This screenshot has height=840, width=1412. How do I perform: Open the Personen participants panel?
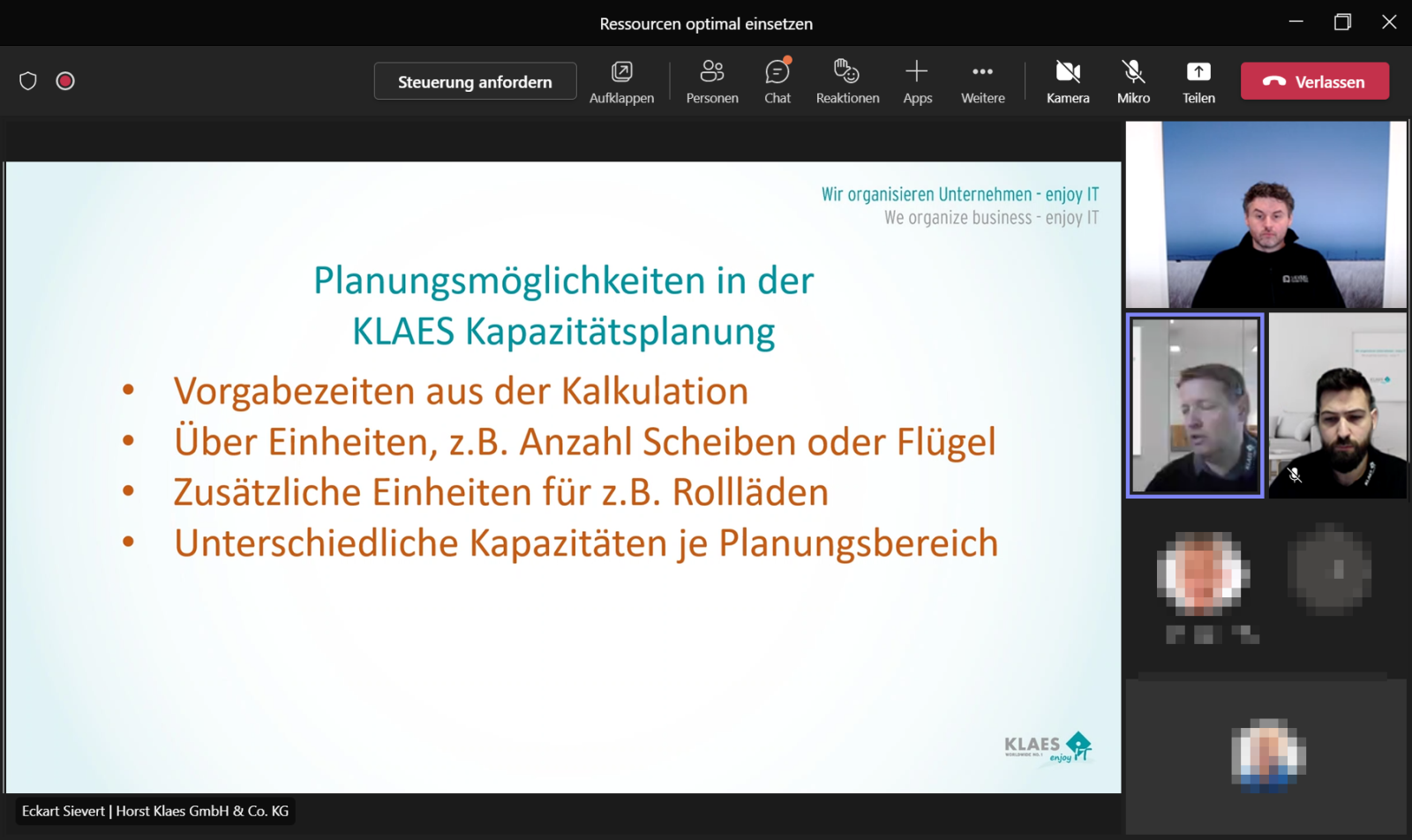tap(712, 82)
